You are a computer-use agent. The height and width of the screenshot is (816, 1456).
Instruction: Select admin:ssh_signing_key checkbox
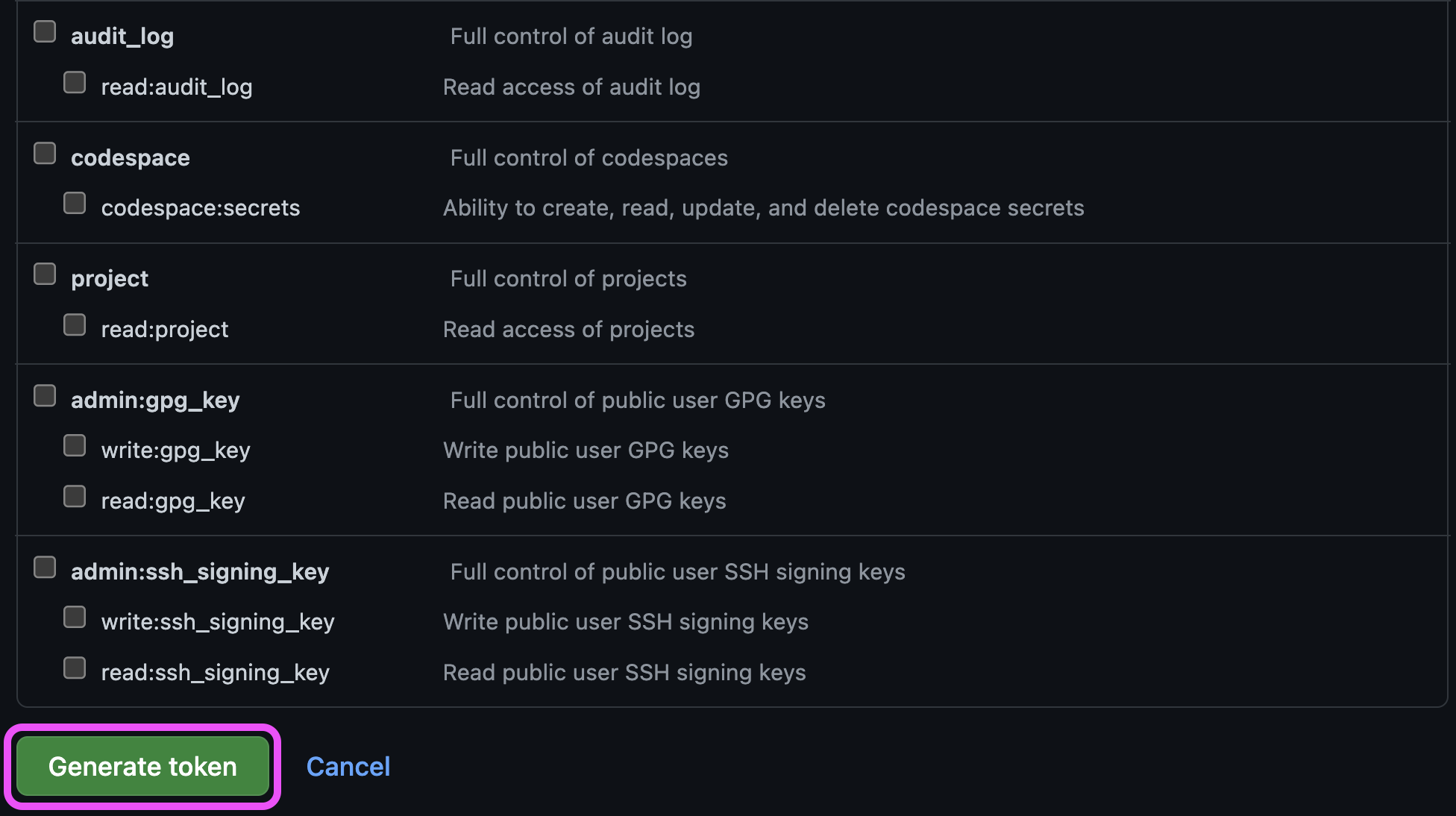[x=45, y=567]
